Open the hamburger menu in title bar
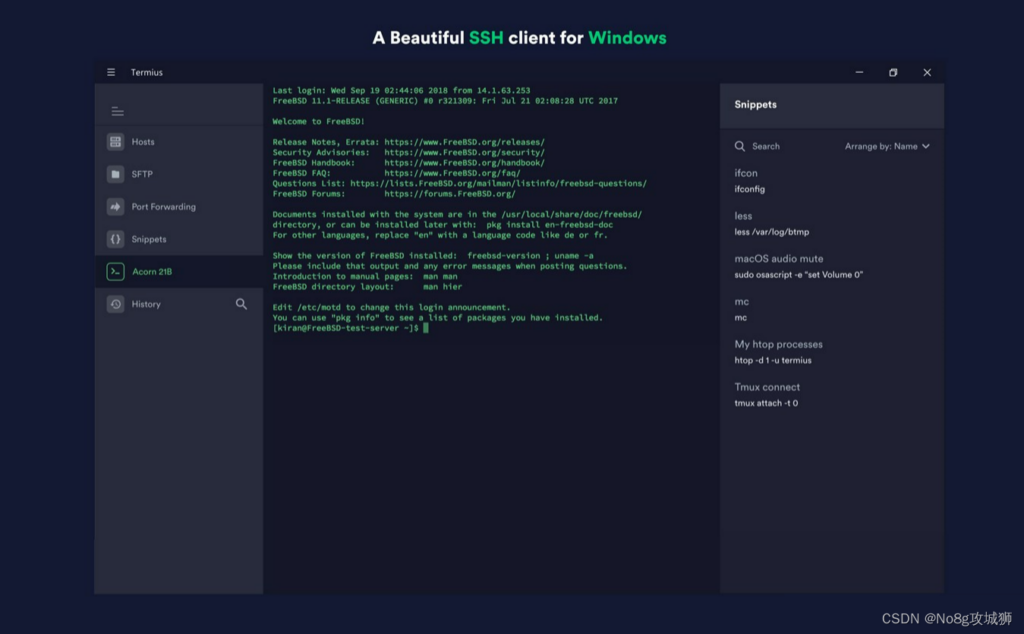 point(111,72)
